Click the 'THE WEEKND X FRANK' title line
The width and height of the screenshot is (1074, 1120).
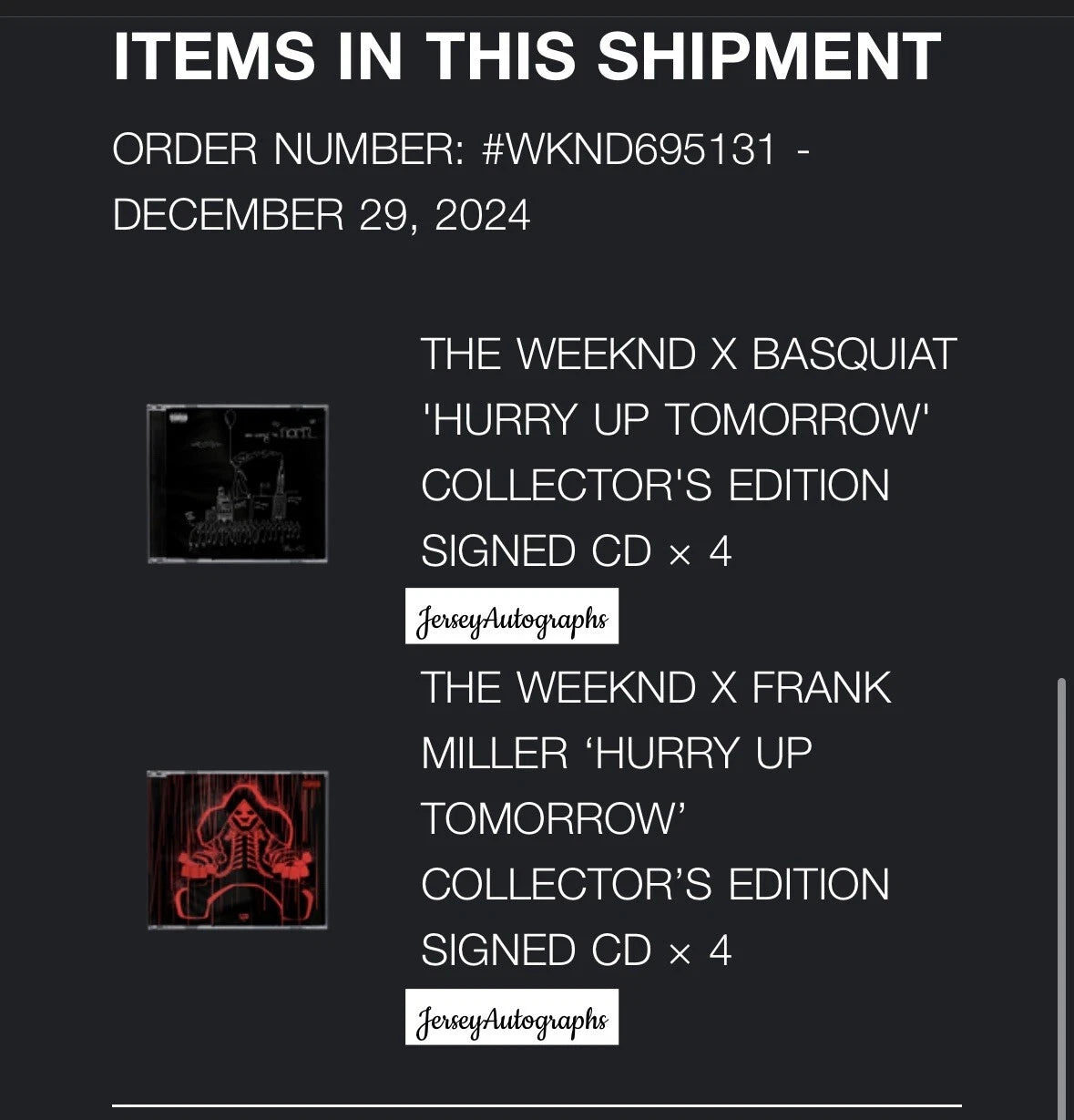[x=655, y=688]
